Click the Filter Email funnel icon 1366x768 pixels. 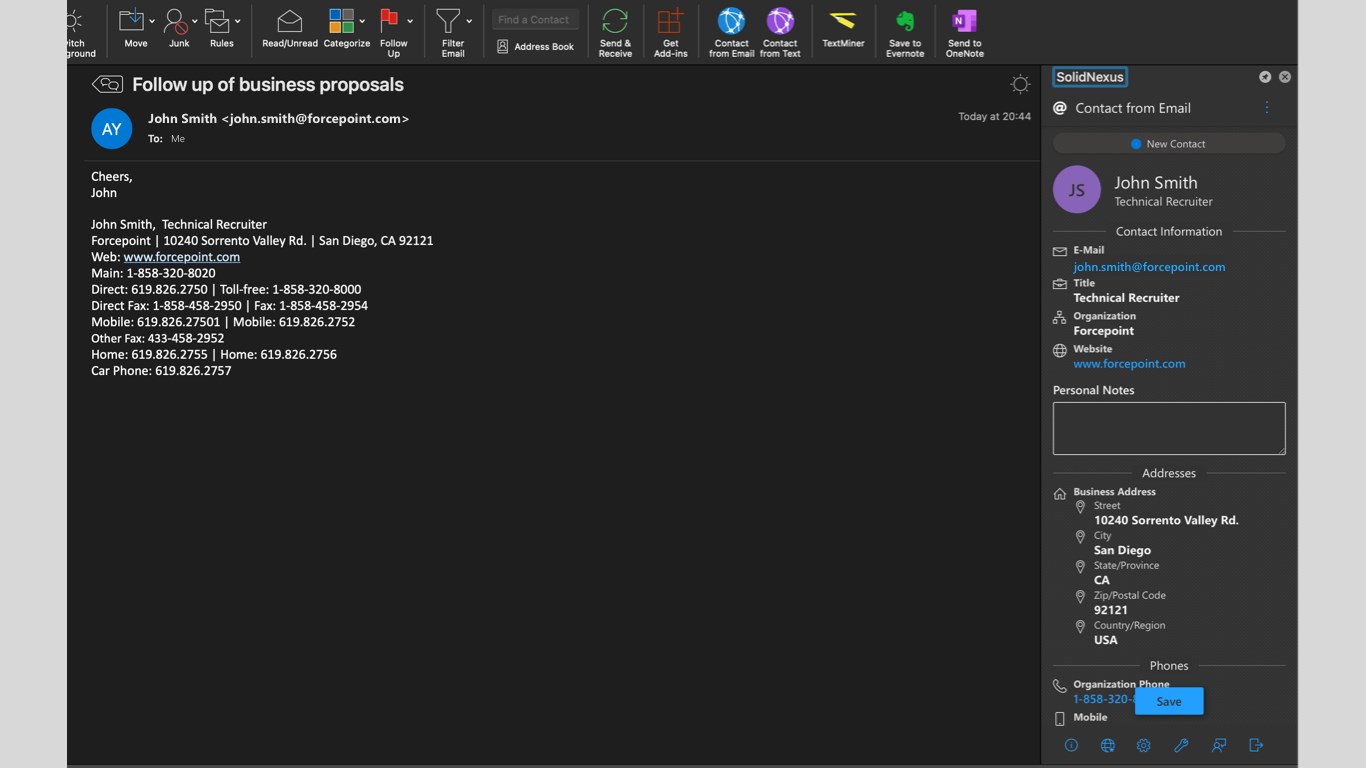(x=448, y=21)
